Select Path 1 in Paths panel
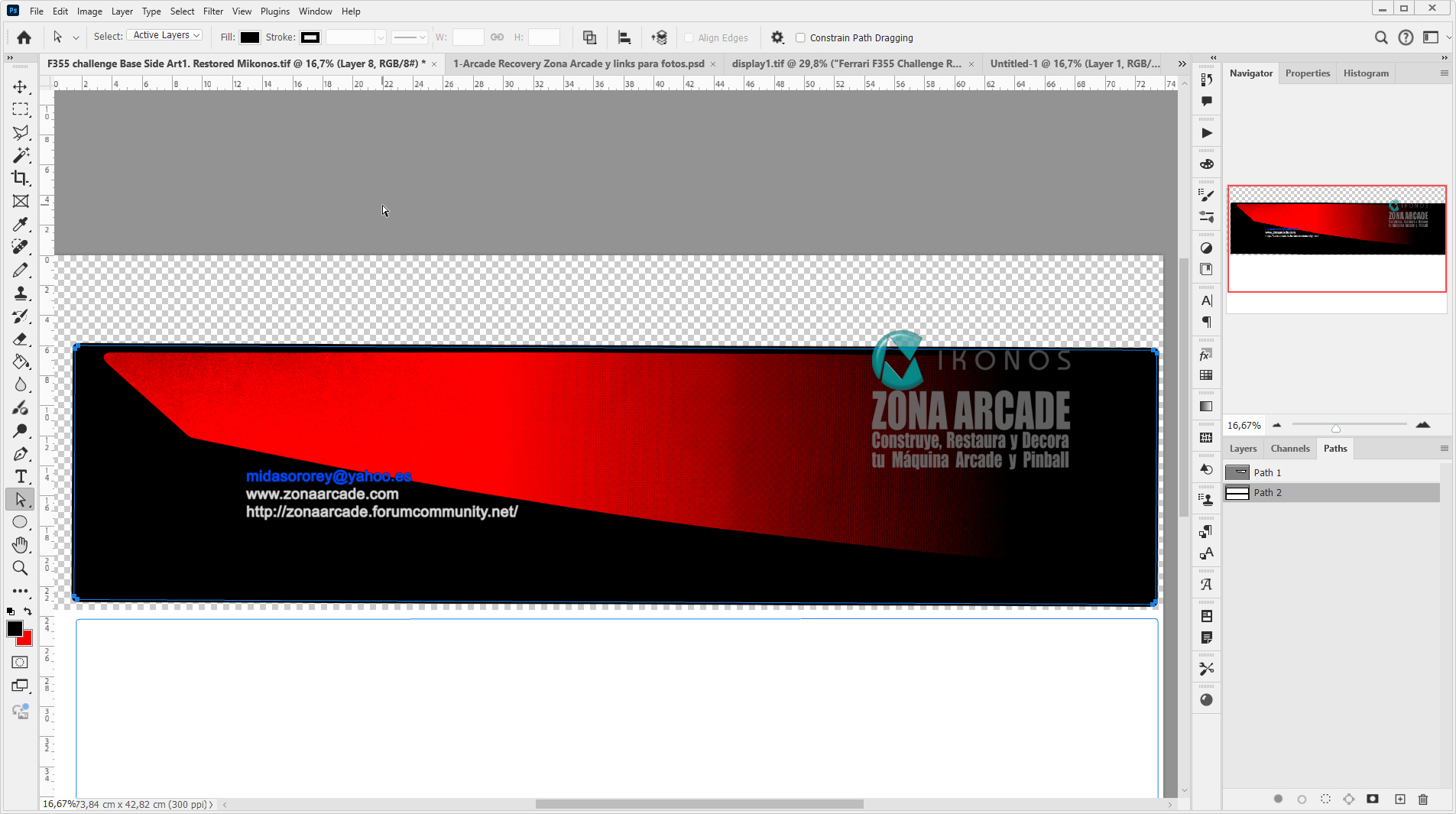The image size is (1456, 814). tap(1332, 472)
